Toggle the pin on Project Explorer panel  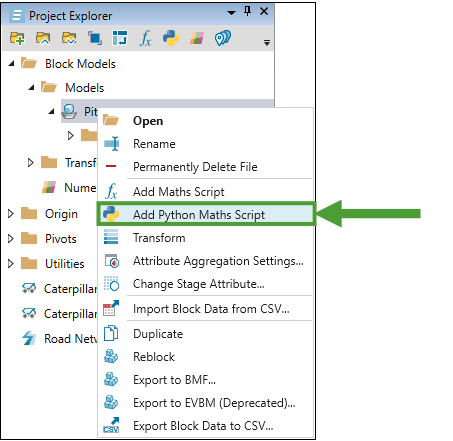tap(247, 11)
